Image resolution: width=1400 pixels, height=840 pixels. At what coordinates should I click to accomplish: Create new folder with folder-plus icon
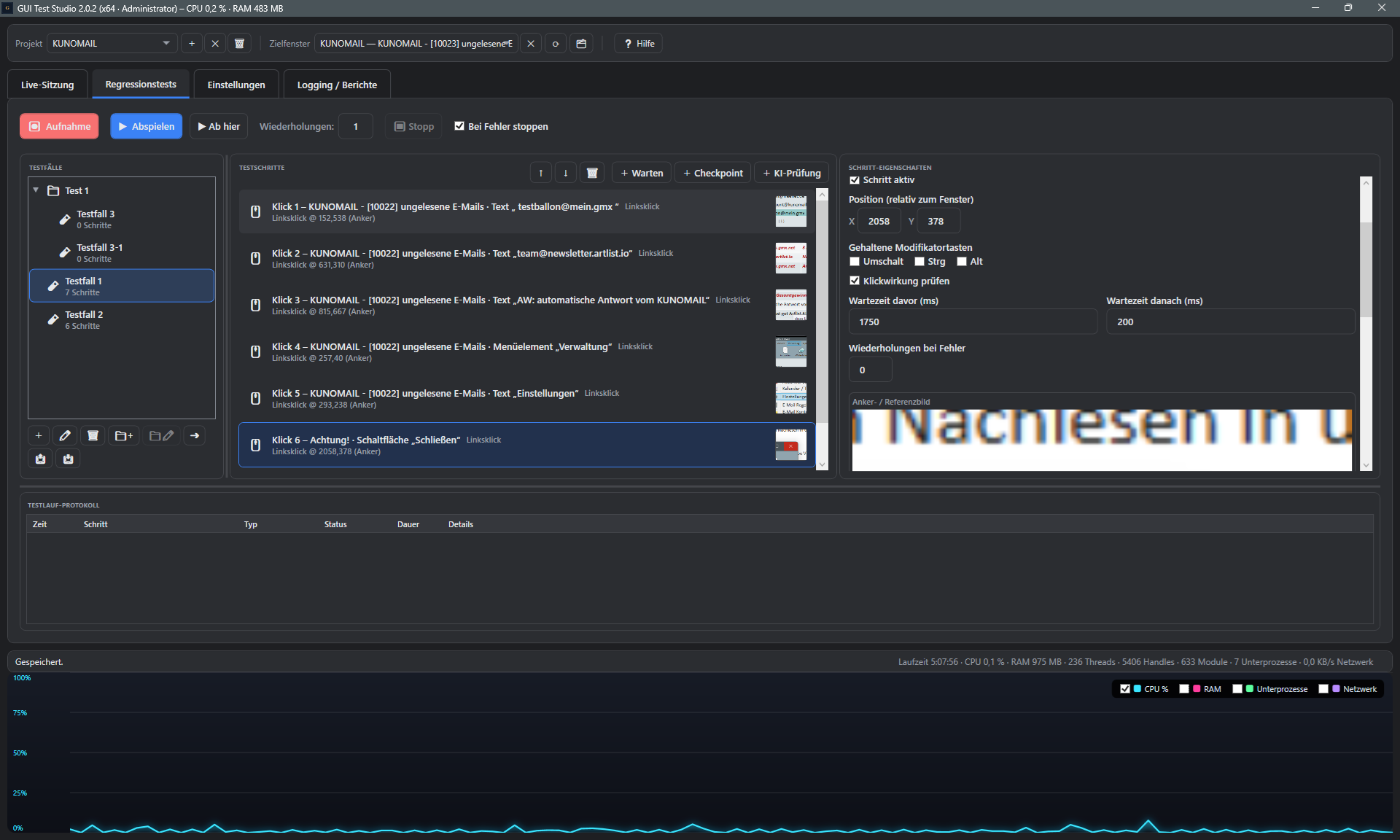coord(124,435)
